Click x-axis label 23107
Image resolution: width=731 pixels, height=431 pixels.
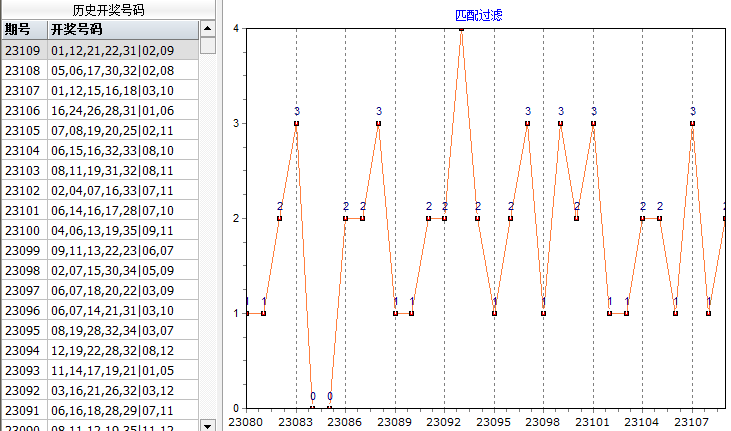(x=692, y=422)
